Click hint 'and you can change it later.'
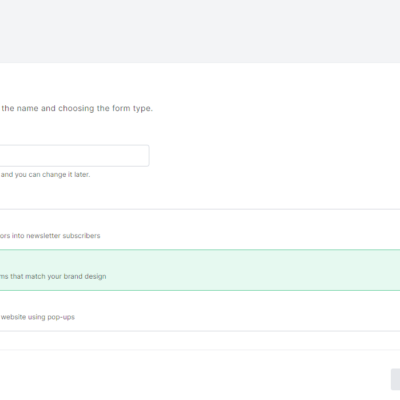Image resolution: width=400 pixels, height=400 pixels. pyautogui.click(x=45, y=175)
